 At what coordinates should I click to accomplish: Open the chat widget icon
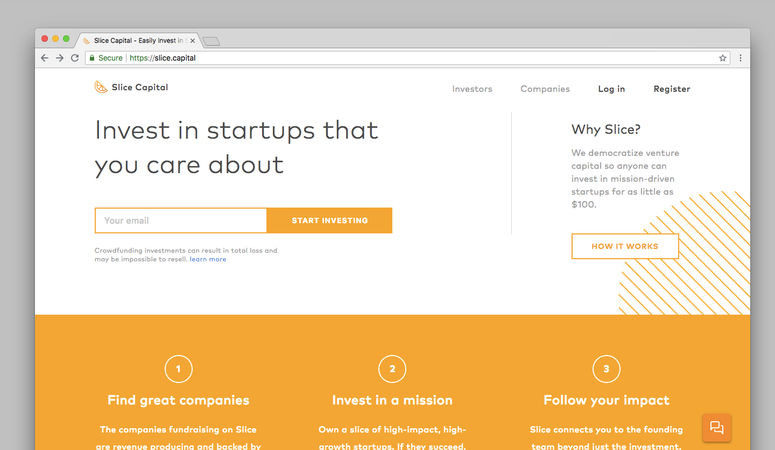[716, 427]
